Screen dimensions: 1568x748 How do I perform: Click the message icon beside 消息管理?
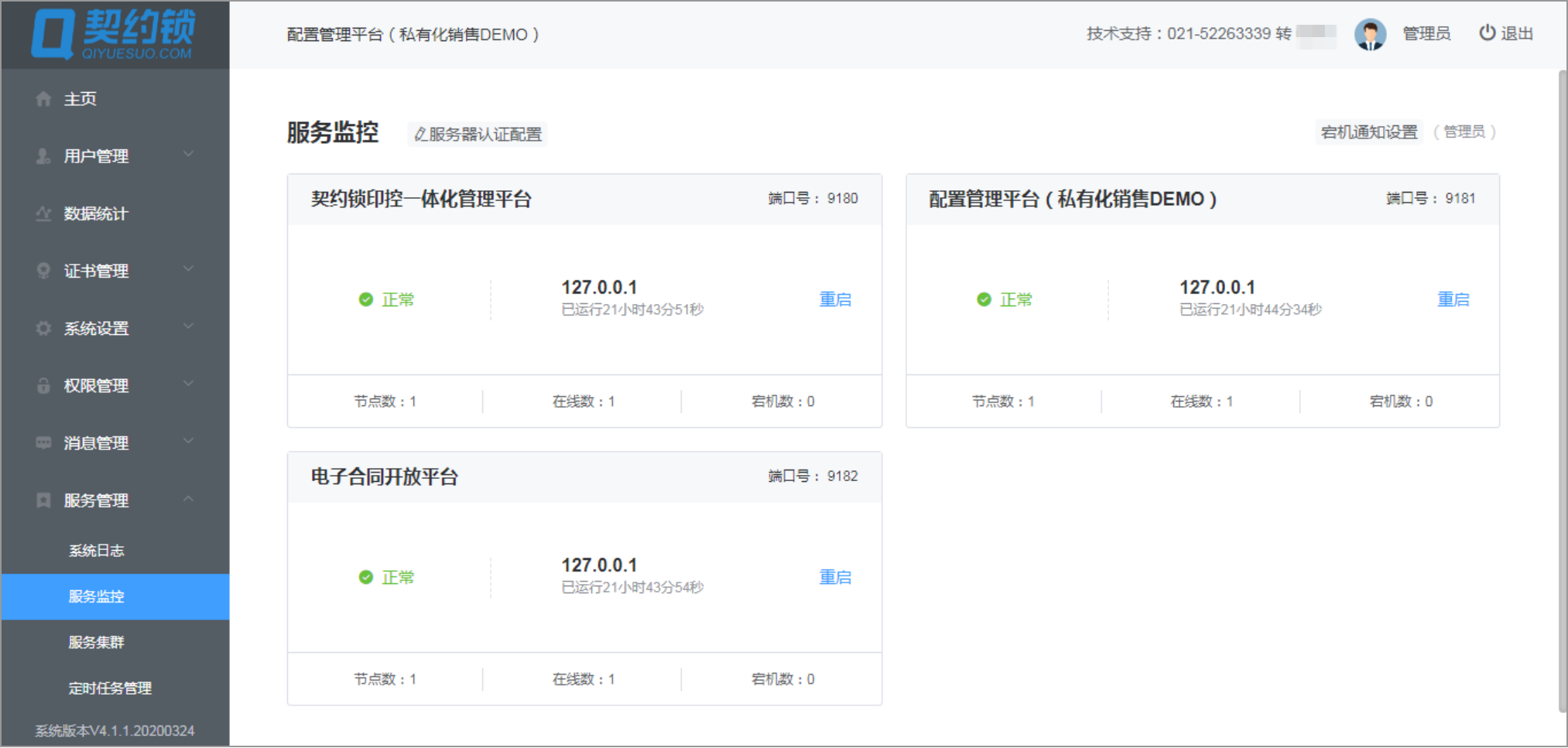click(x=43, y=442)
